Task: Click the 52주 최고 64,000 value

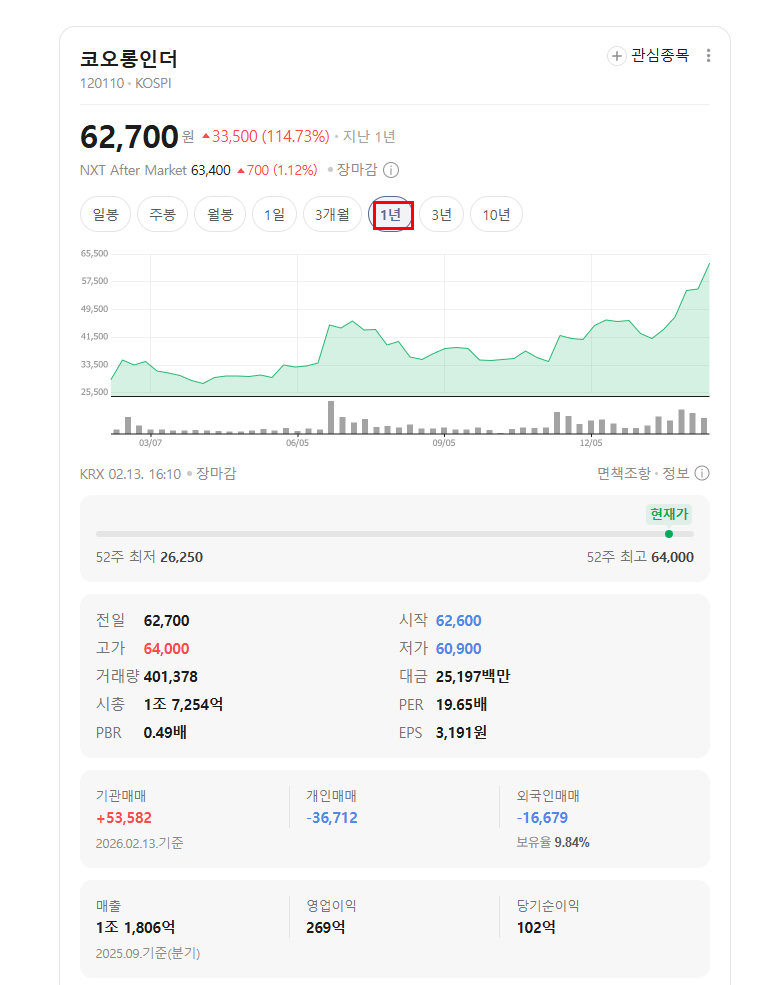Action: coord(672,557)
